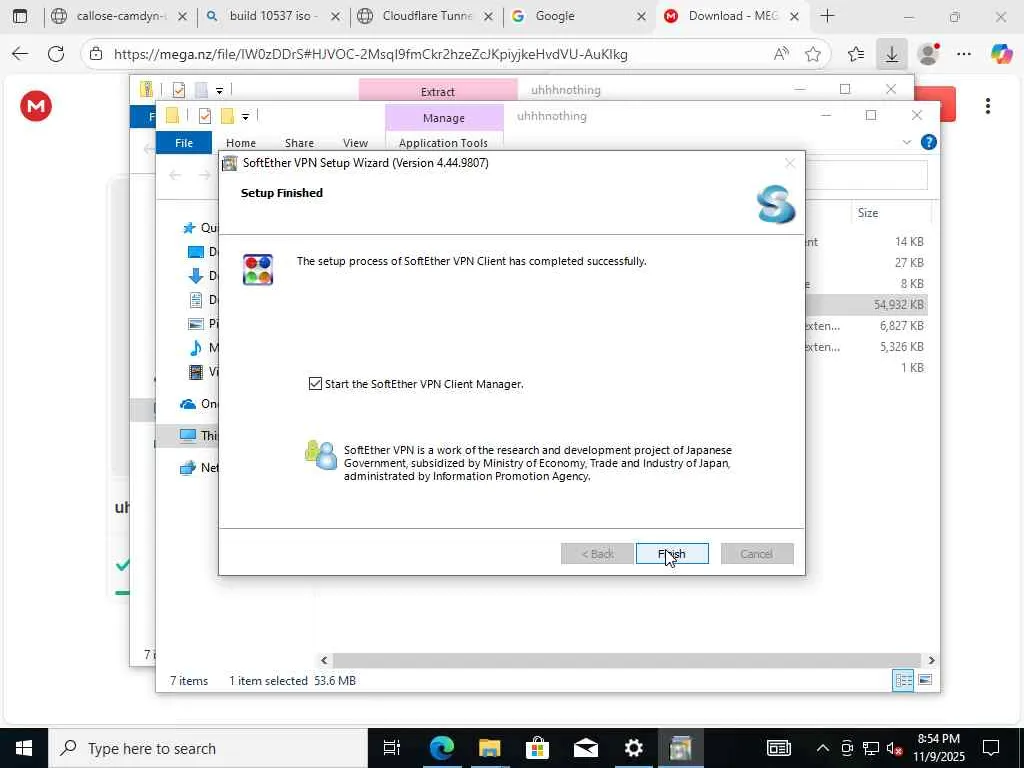Image resolution: width=1024 pixels, height=768 pixels.
Task: Click the Read aloud icon in address bar
Action: pyautogui.click(x=781, y=54)
